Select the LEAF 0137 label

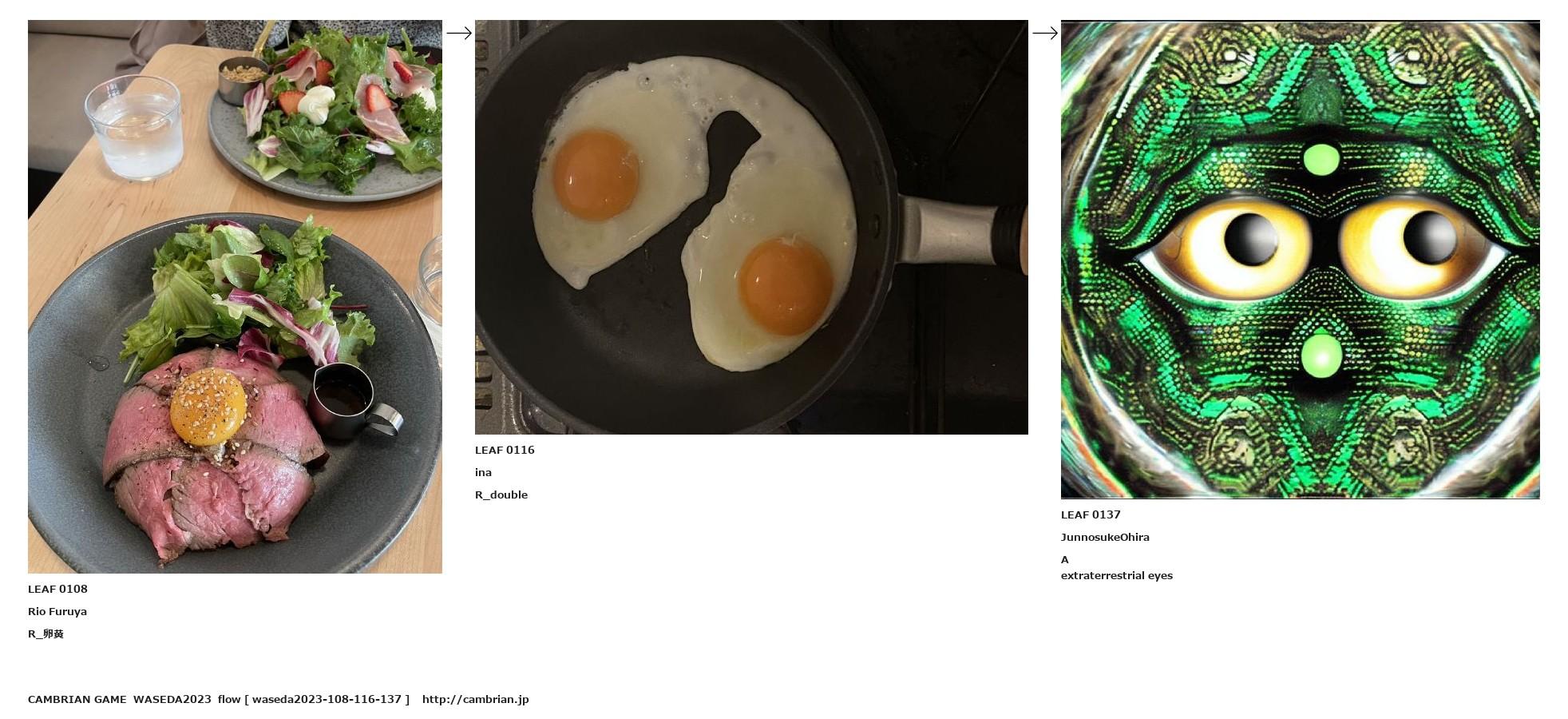click(1091, 514)
